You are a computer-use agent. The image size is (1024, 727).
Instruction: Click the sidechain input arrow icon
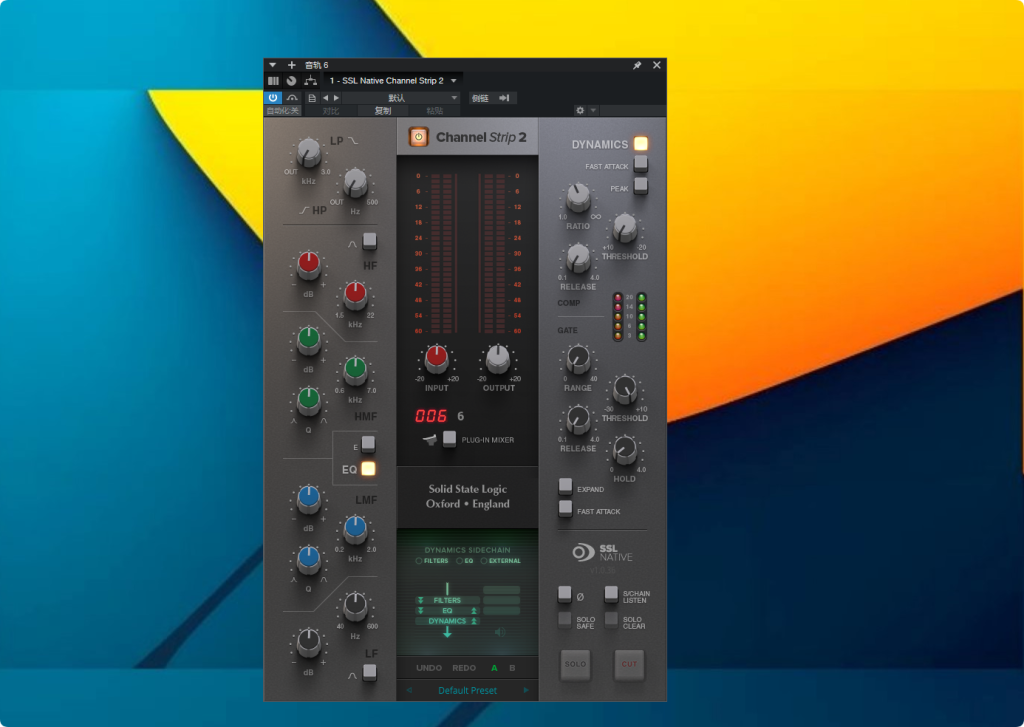tap(504, 98)
